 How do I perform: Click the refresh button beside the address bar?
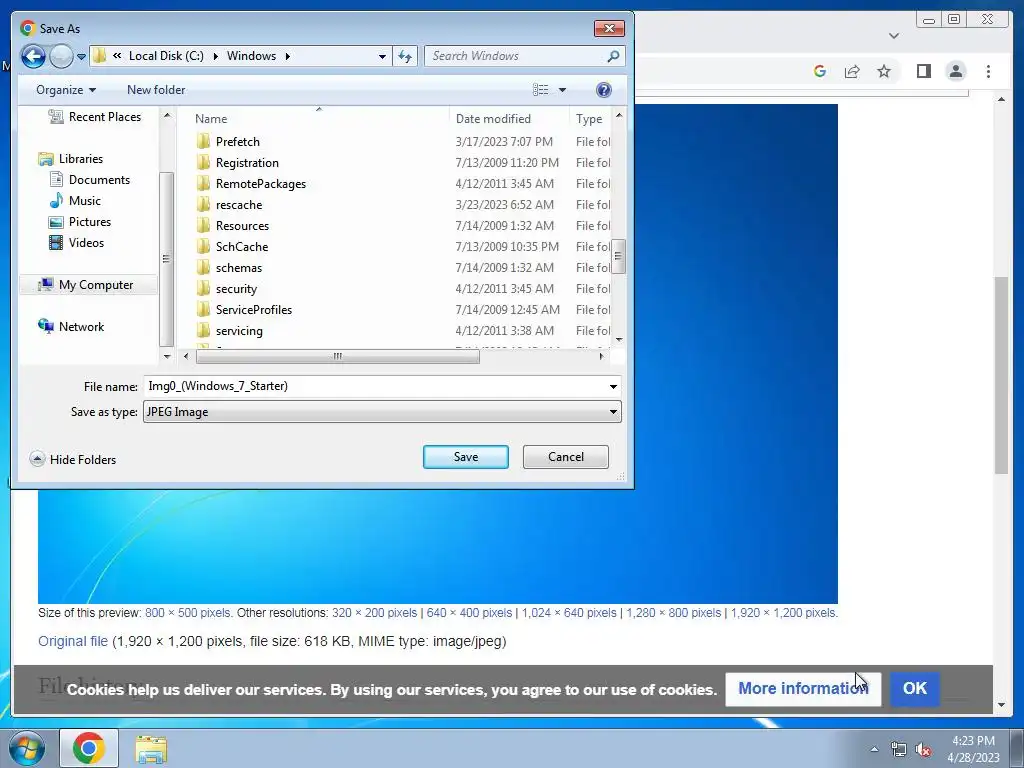pyautogui.click(x=405, y=56)
